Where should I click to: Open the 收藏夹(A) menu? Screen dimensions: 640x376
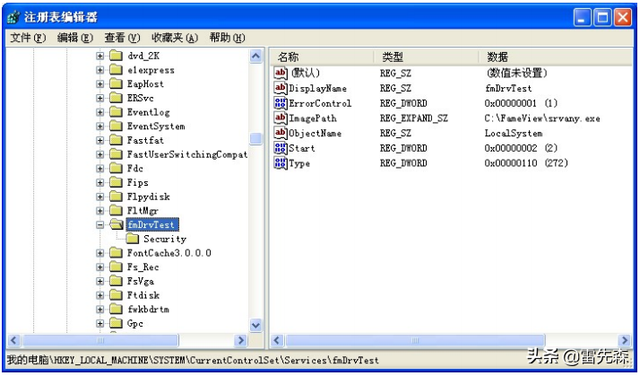tap(175, 38)
